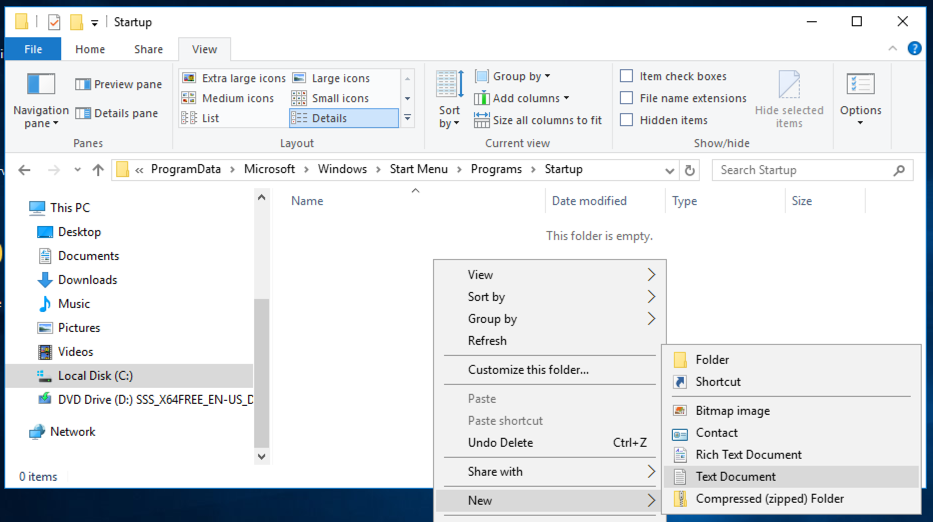Open Downloads folder in navigation pane
The image size is (933, 522).
87,280
